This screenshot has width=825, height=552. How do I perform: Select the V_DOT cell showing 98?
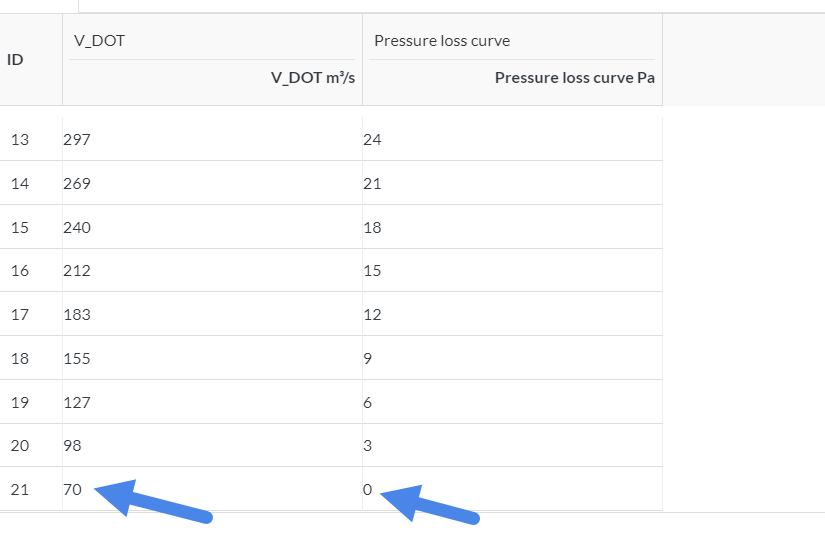[212, 445]
